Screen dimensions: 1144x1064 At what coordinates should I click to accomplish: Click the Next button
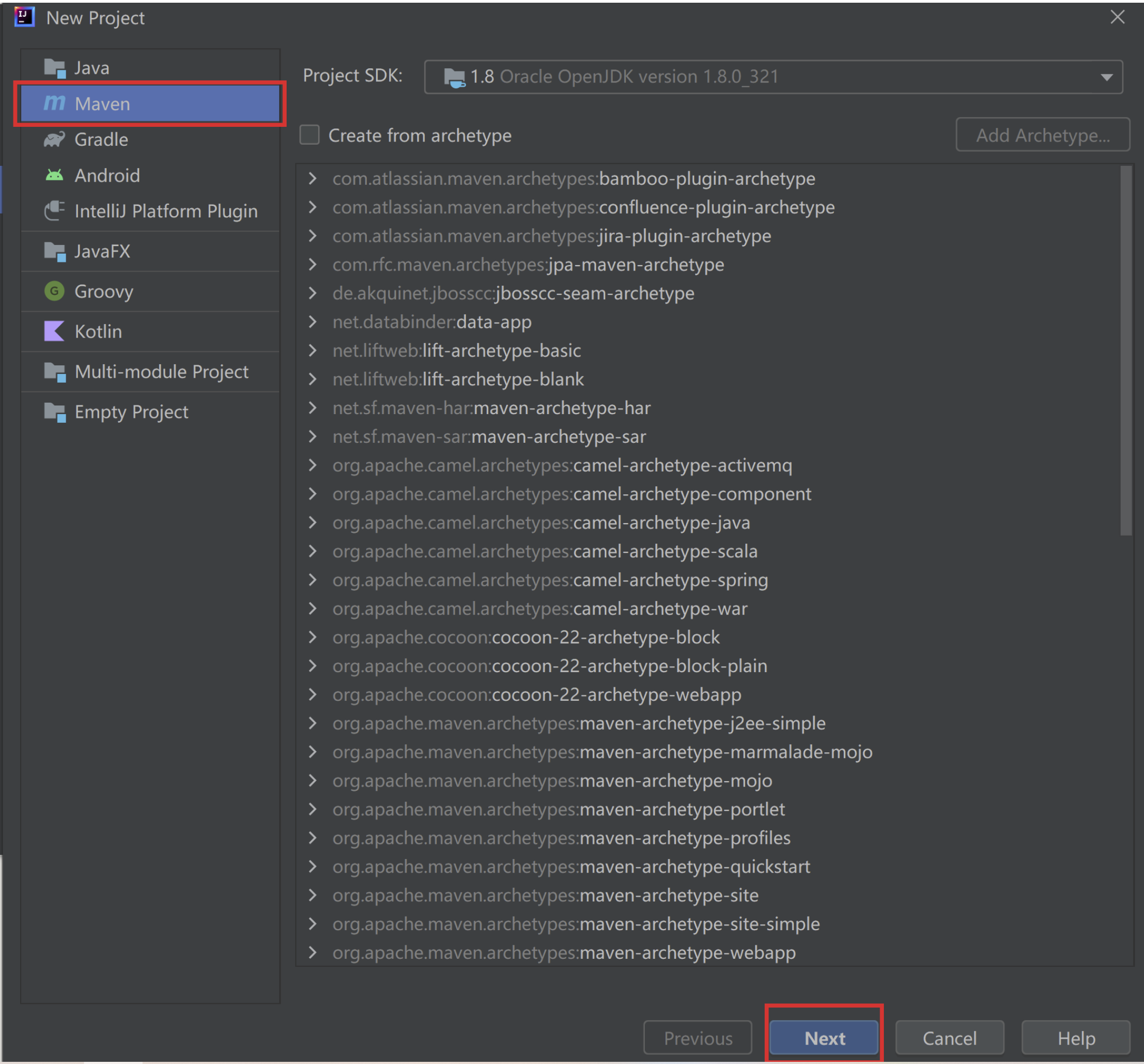824,1038
